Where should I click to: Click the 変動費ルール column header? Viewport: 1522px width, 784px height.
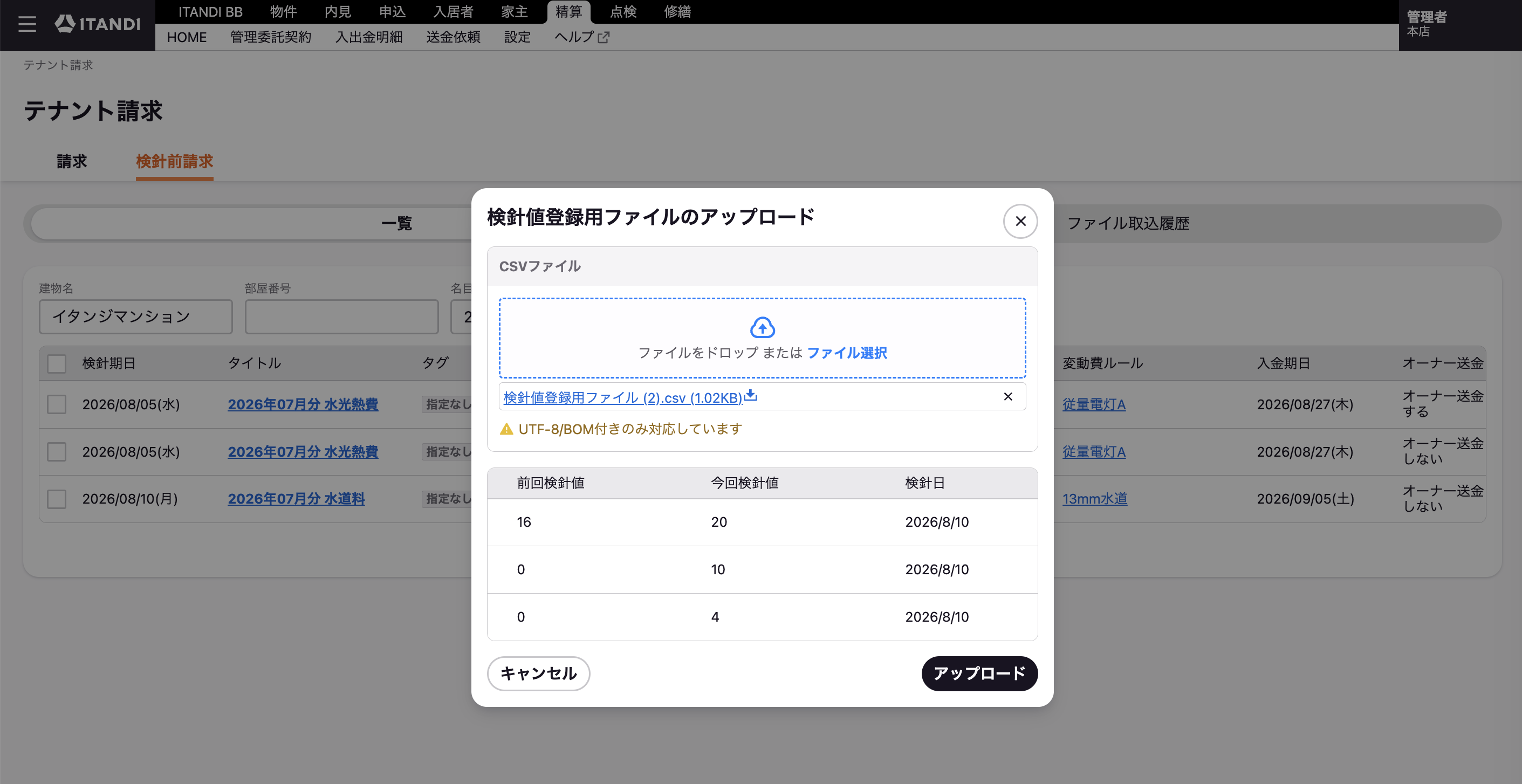pyautogui.click(x=1102, y=363)
